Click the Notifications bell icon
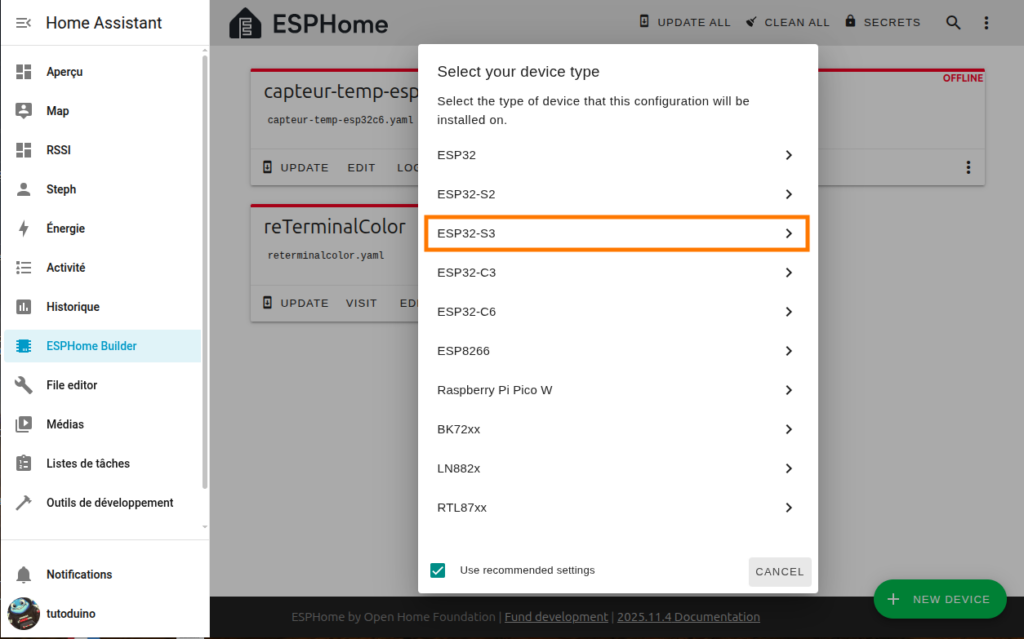 pos(24,574)
